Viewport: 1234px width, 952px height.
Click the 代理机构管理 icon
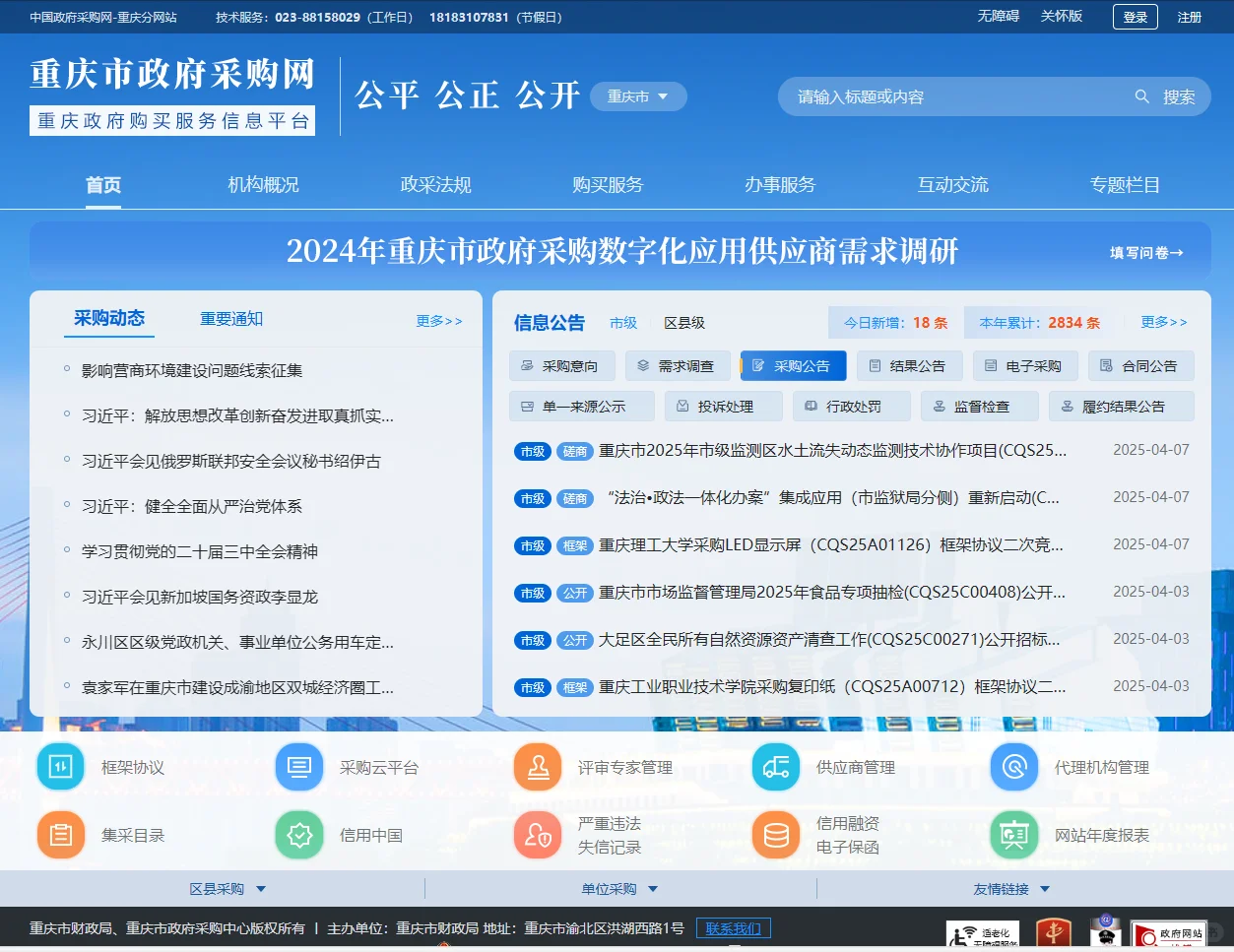tap(1014, 767)
